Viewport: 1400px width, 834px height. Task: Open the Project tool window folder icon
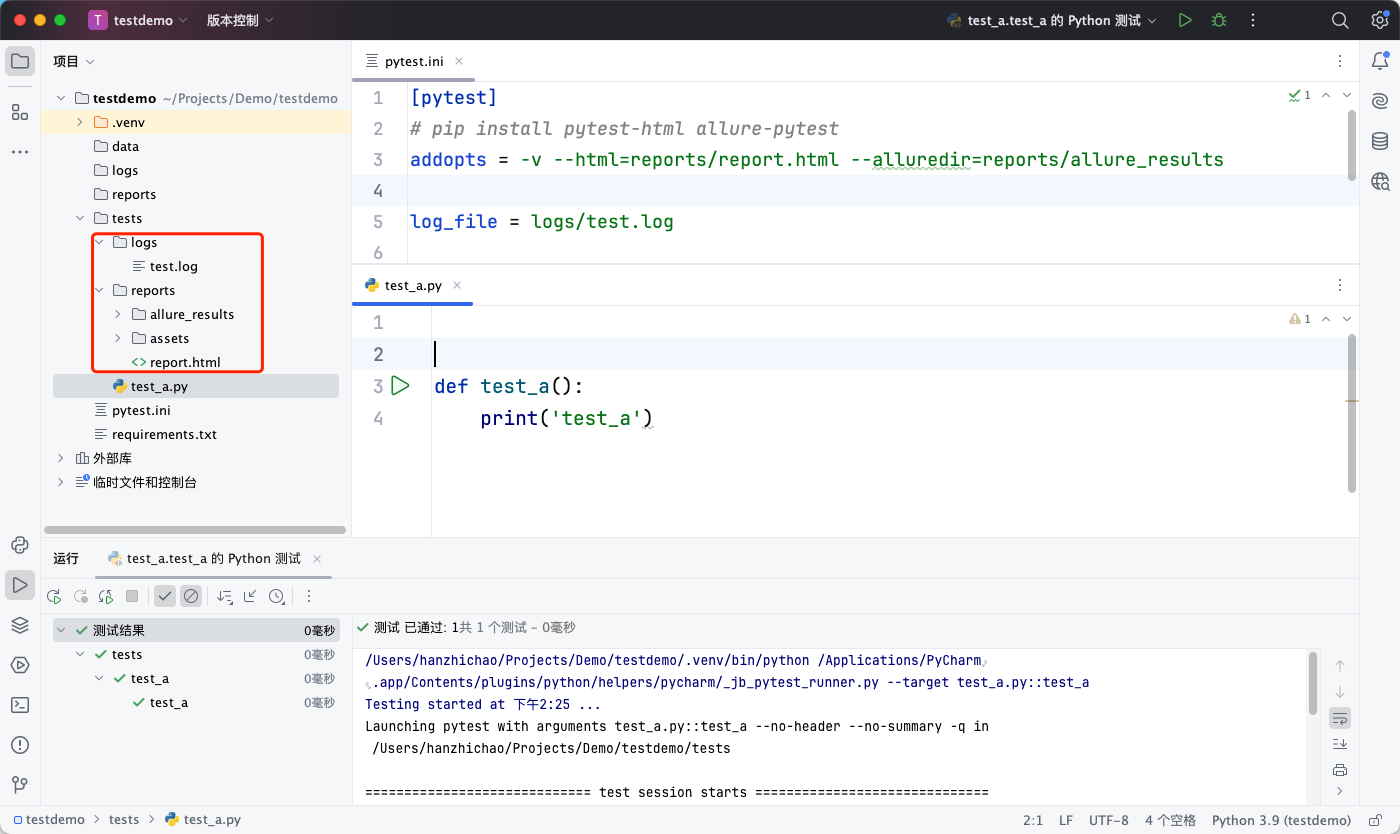(20, 61)
